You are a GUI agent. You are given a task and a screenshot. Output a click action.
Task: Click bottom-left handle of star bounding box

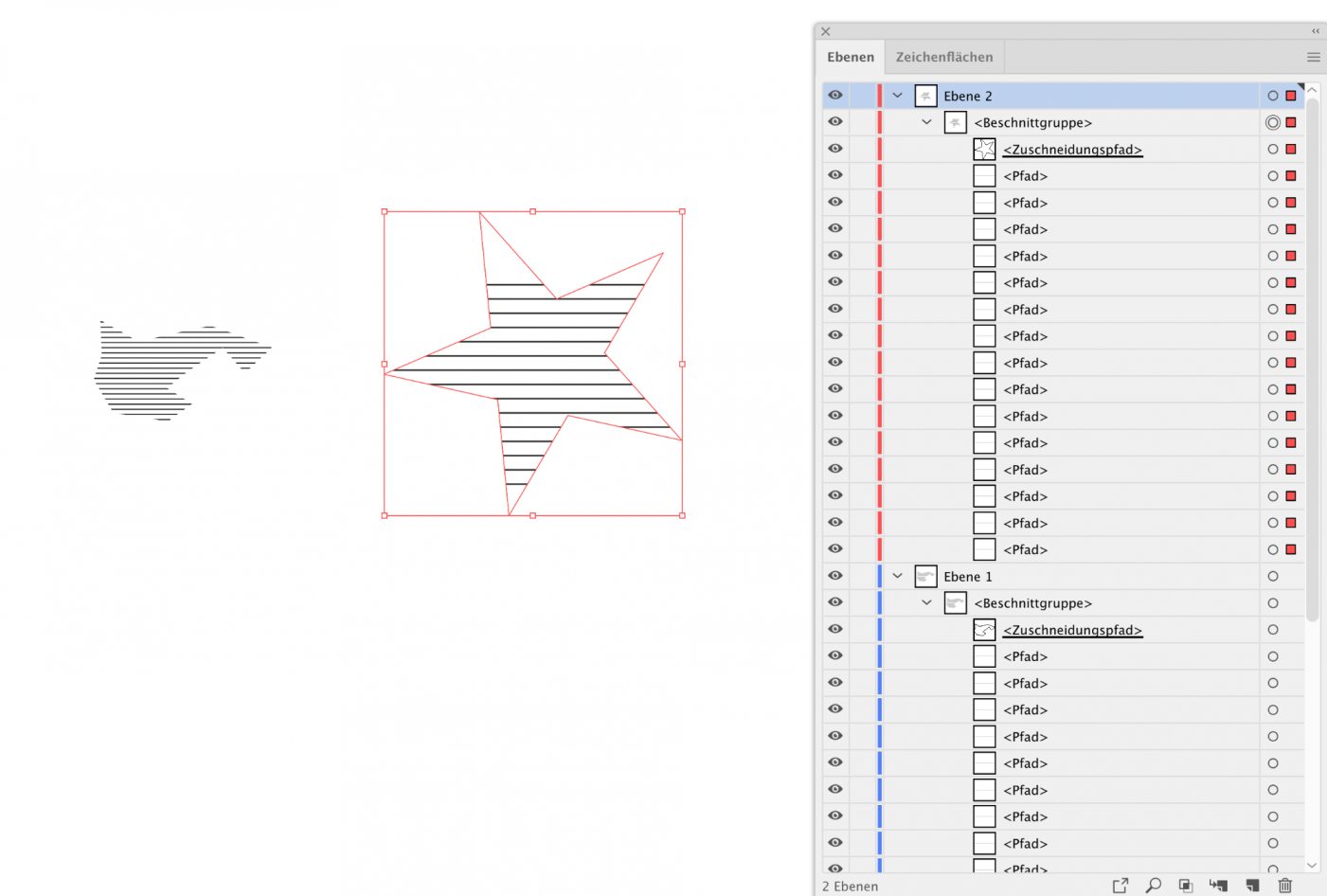pos(385,515)
